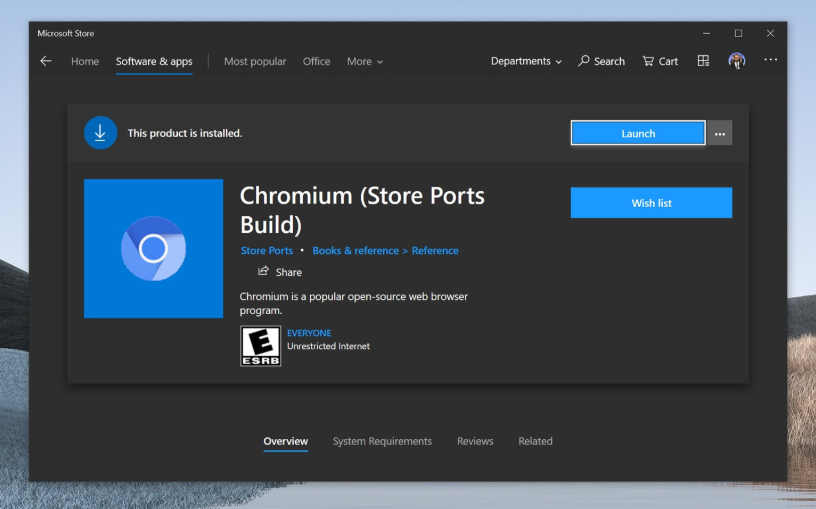Open more options beside Launch button
816x509 pixels.
click(720, 133)
